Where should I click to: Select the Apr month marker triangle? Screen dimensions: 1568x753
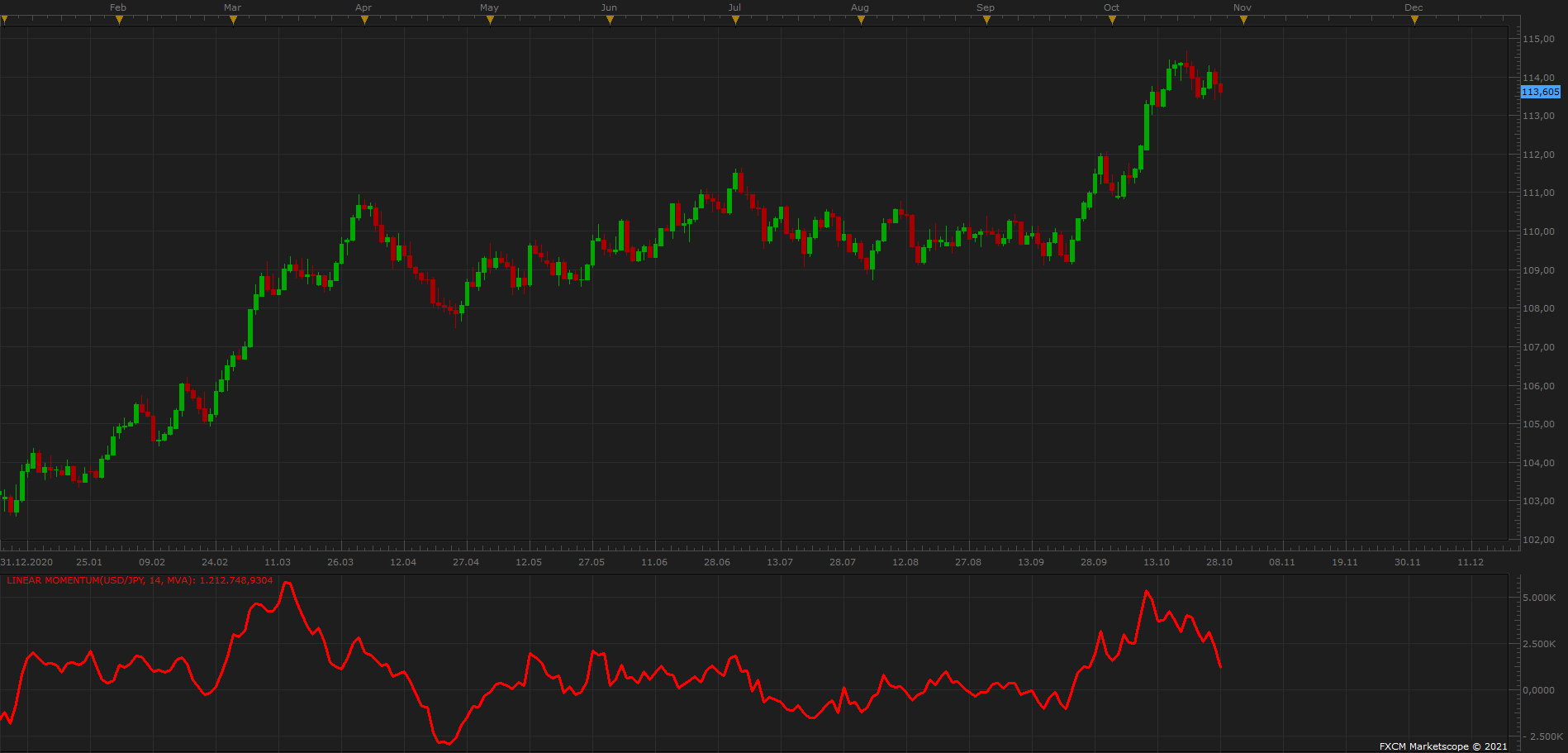(x=364, y=20)
